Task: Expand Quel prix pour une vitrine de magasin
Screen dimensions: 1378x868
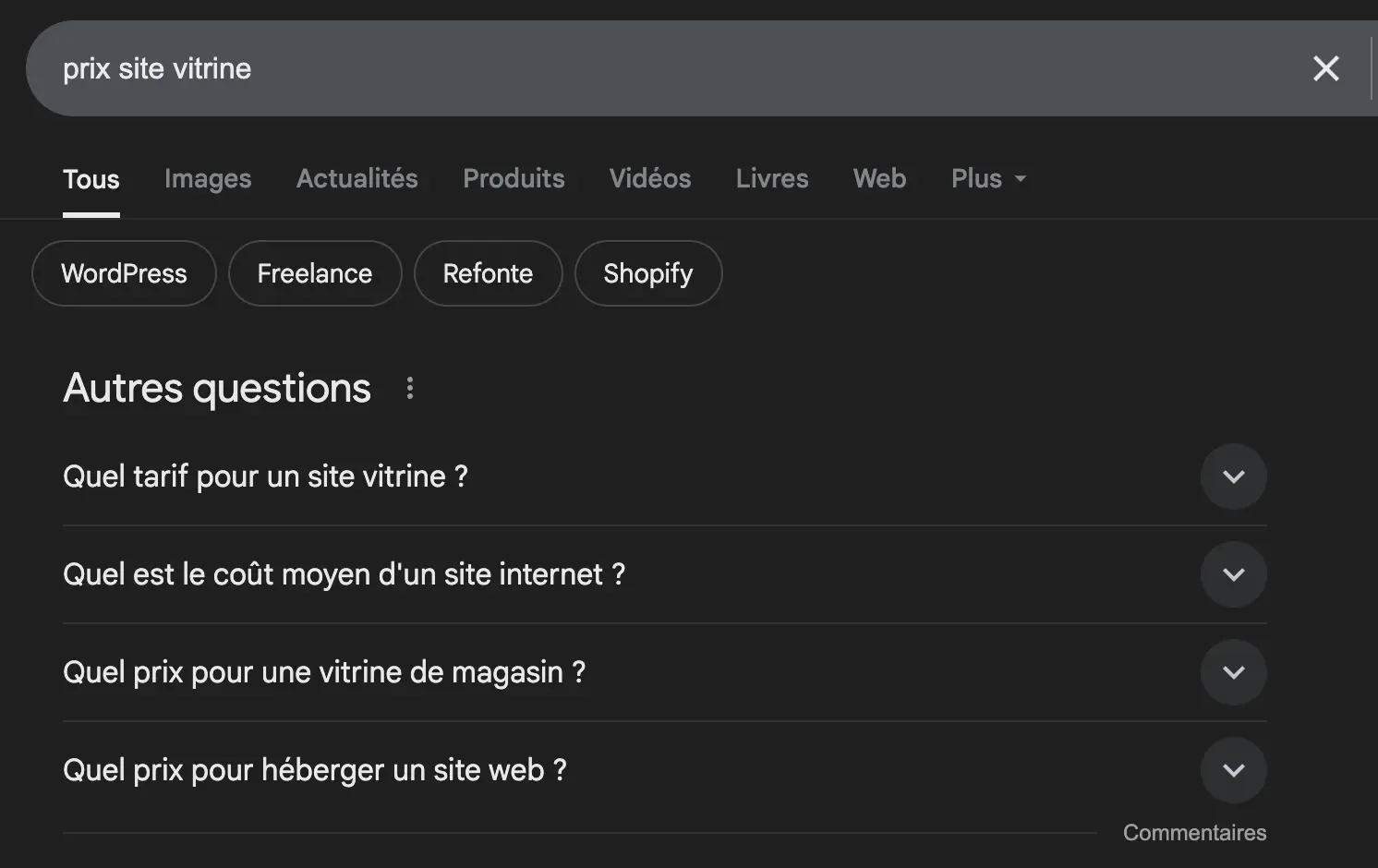Action: [1233, 672]
